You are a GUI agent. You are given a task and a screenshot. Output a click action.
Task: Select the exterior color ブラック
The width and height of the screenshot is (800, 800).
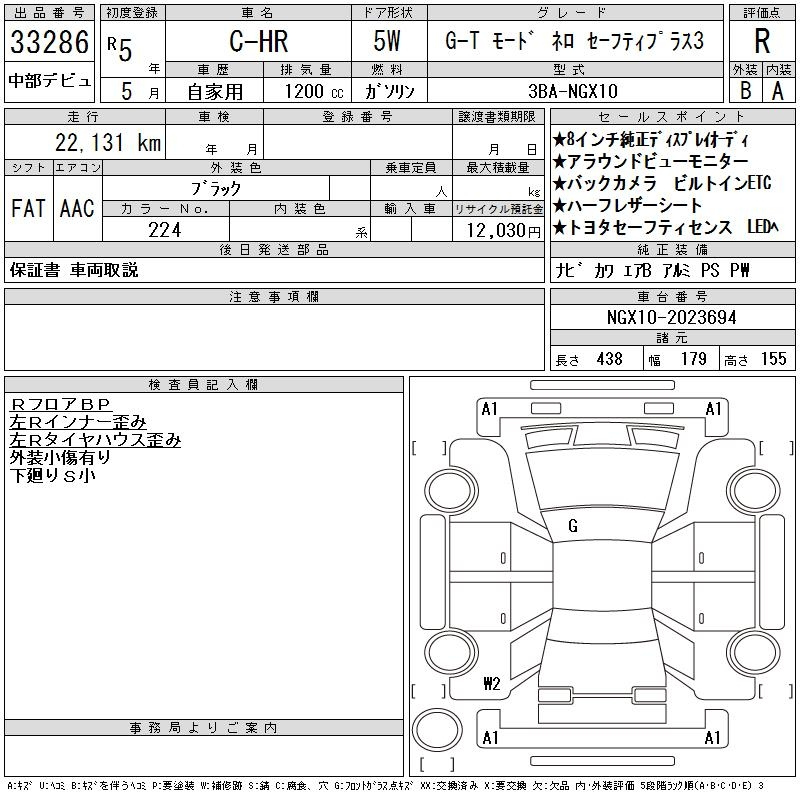[x=216, y=189]
